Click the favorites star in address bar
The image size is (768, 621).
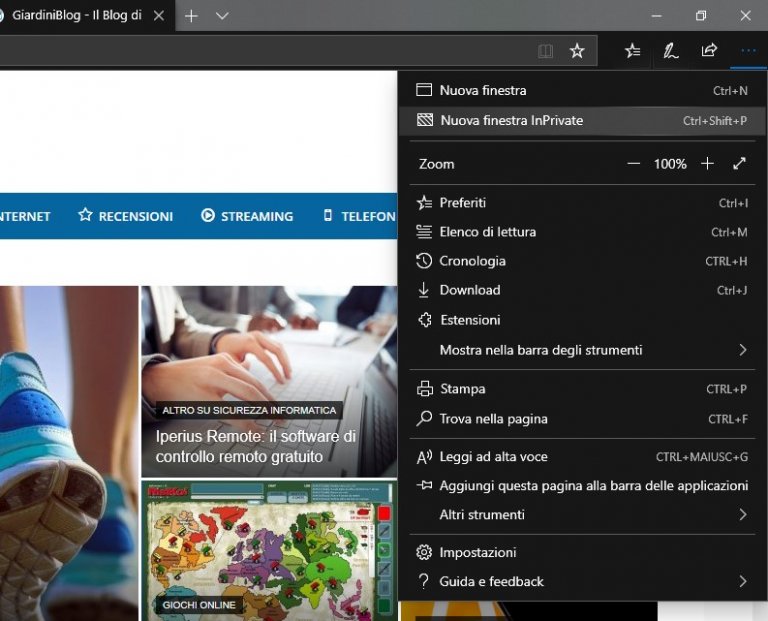click(x=577, y=51)
